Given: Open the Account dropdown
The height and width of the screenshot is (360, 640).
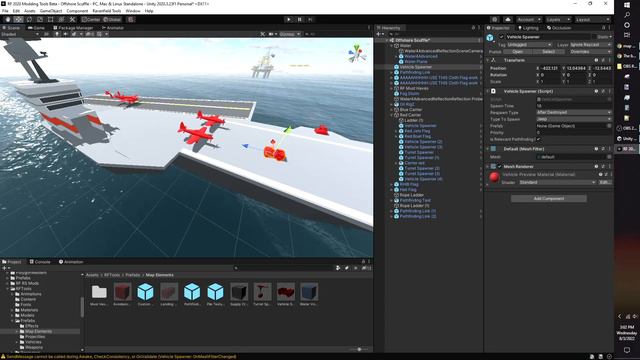Looking at the screenshot, I should (529, 20).
